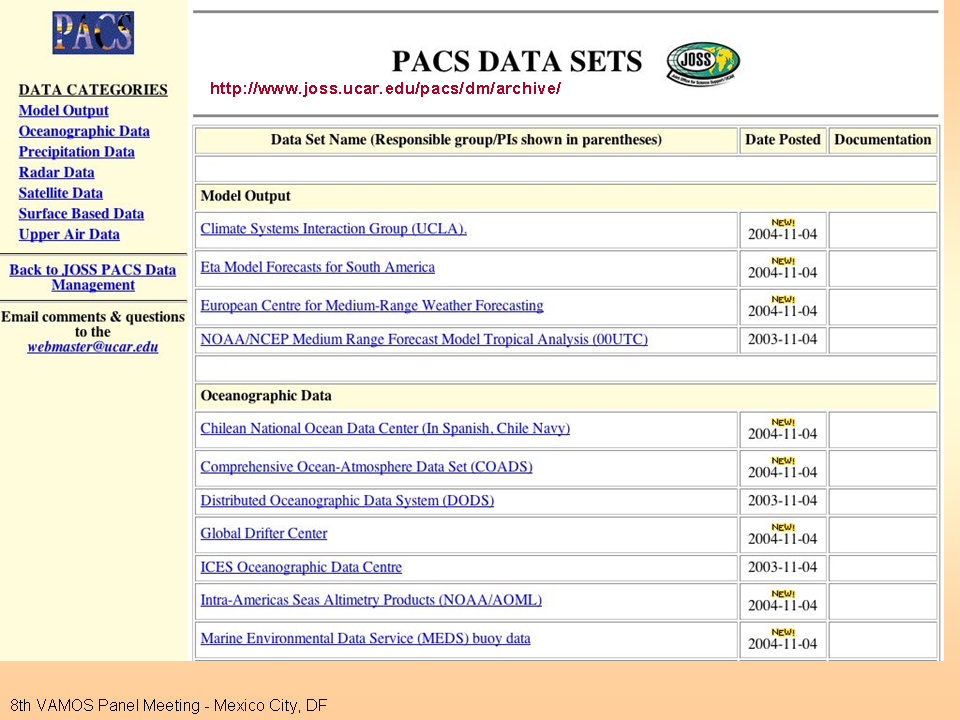Click the DATA CATEGORIES heading
The width and height of the screenshot is (960, 720).
[93, 90]
